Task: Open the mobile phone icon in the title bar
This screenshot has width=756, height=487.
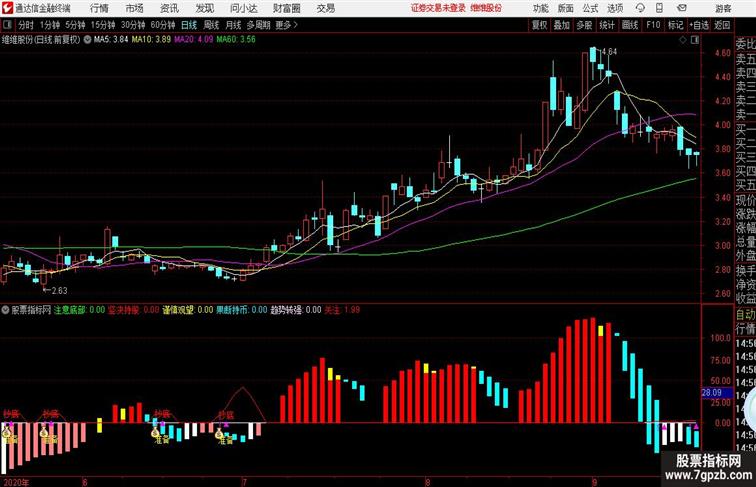Action: click(660, 8)
